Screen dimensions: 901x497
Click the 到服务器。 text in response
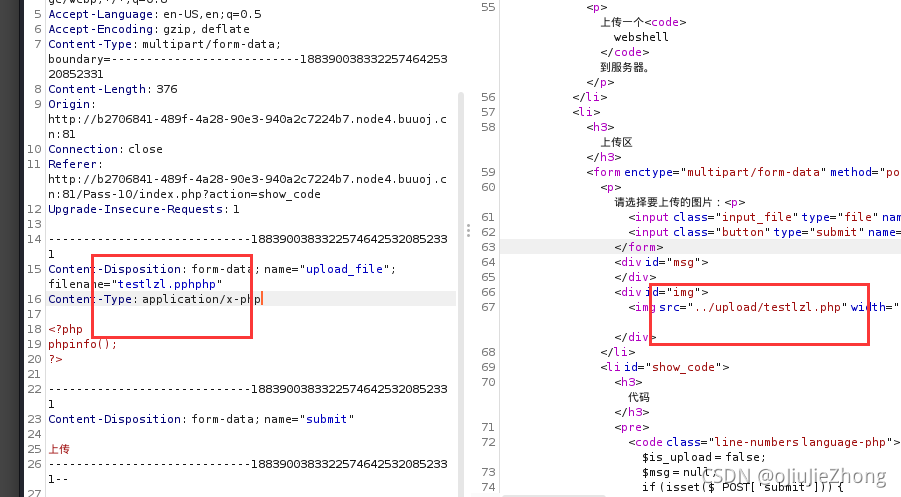pyautogui.click(x=625, y=67)
